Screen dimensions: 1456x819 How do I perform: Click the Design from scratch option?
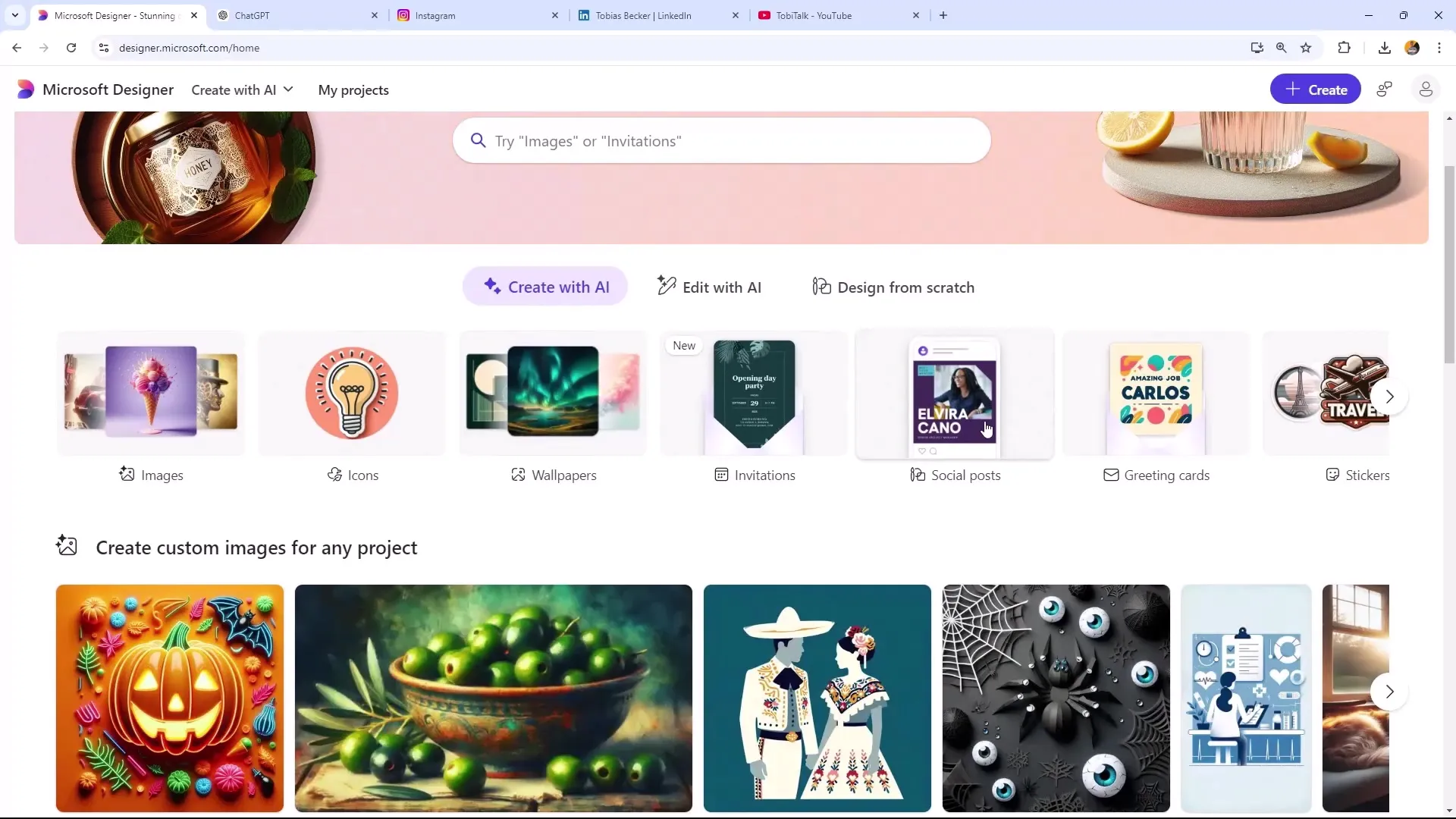[894, 287]
